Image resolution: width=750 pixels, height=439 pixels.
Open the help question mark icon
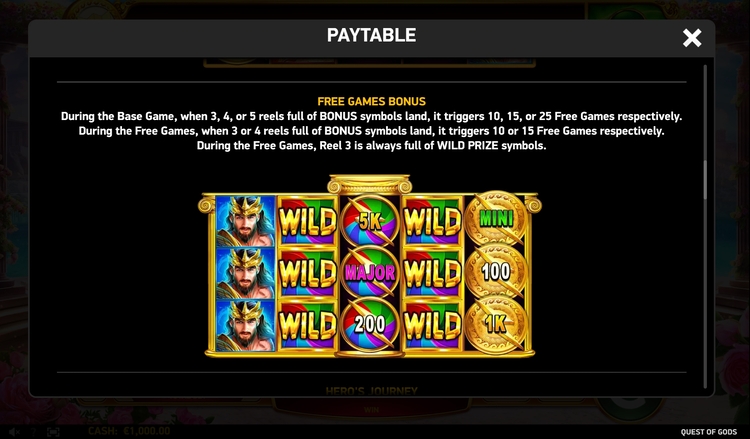(34, 432)
